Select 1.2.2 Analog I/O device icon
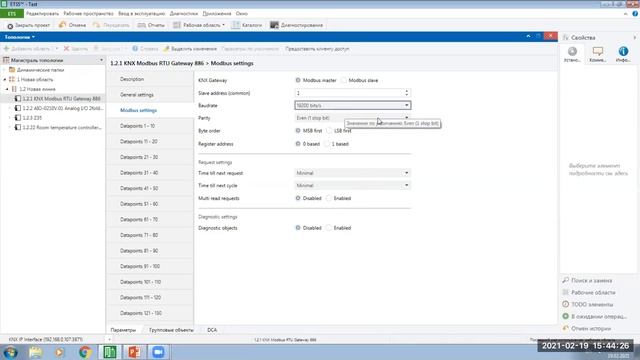Screen dimensions: 640x360 coord(18,108)
